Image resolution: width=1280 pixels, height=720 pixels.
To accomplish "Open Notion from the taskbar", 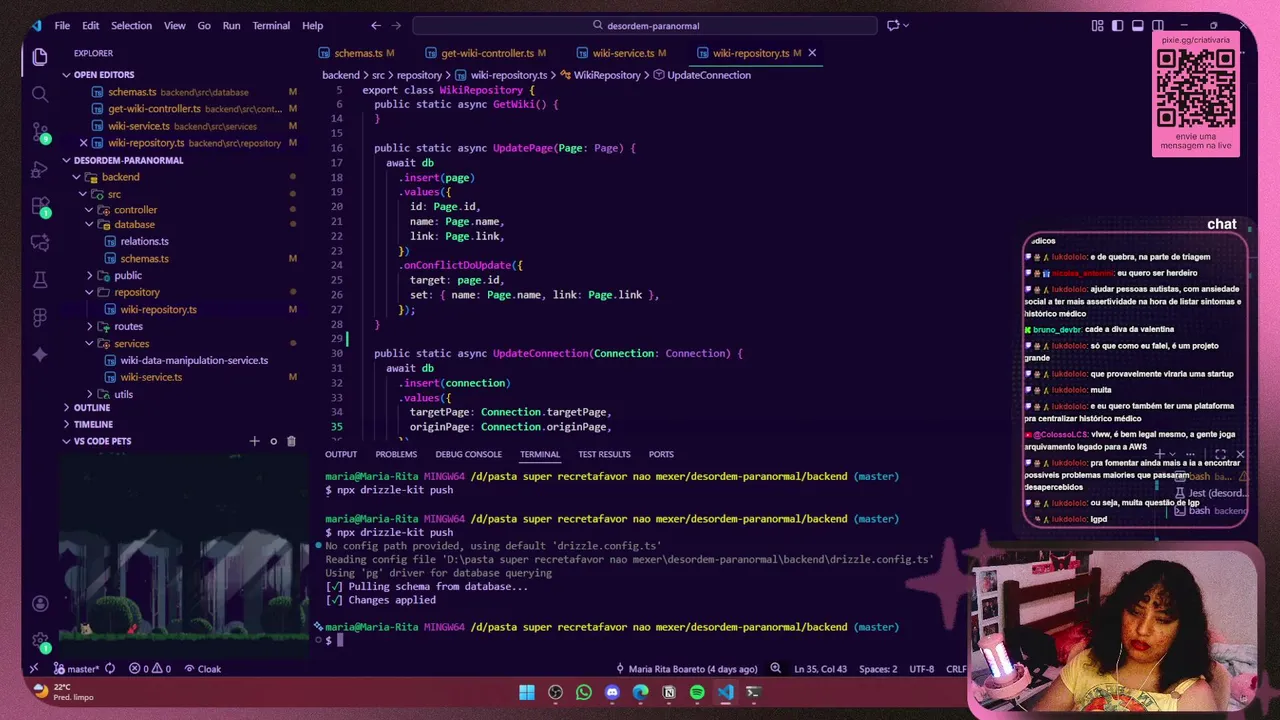I will (669, 692).
